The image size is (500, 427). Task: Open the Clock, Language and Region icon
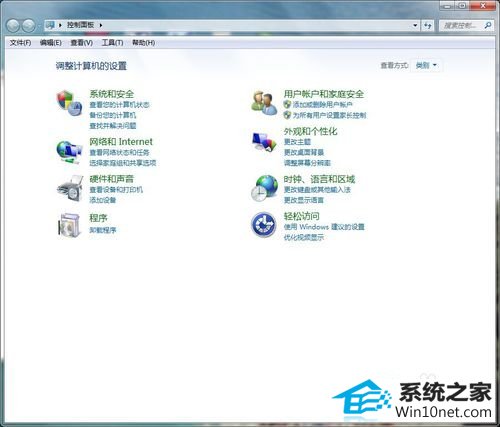[x=264, y=188]
